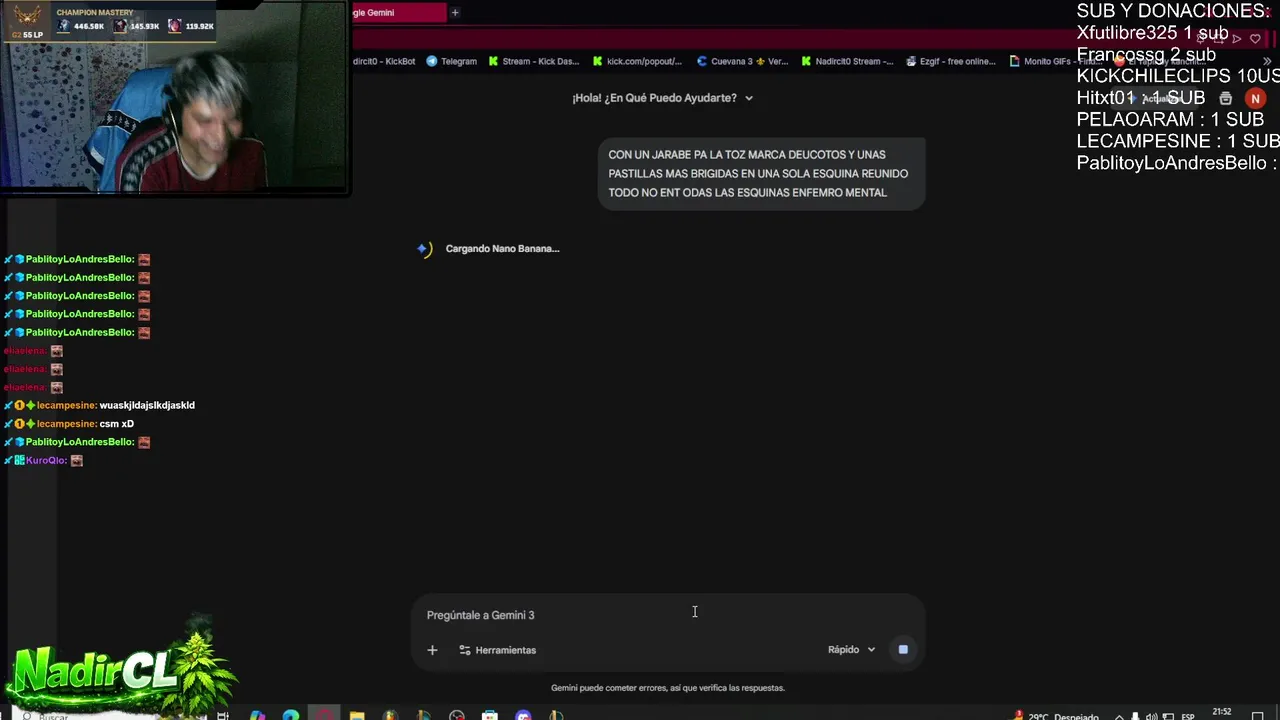This screenshot has width=1280, height=720.
Task: Stop the Gemini response generation
Action: pos(903,650)
